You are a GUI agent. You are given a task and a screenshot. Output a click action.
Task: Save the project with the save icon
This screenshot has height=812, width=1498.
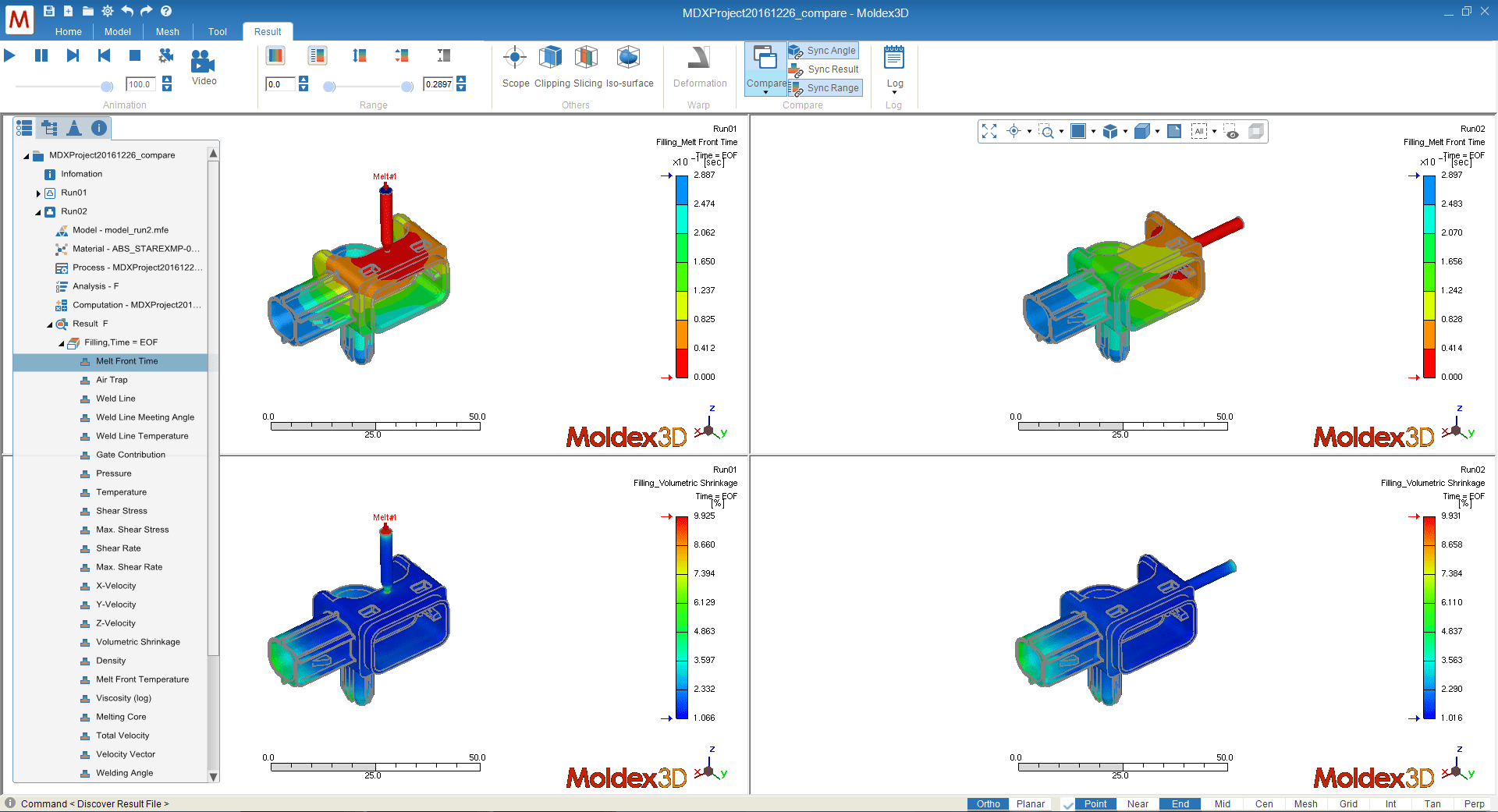tap(49, 11)
